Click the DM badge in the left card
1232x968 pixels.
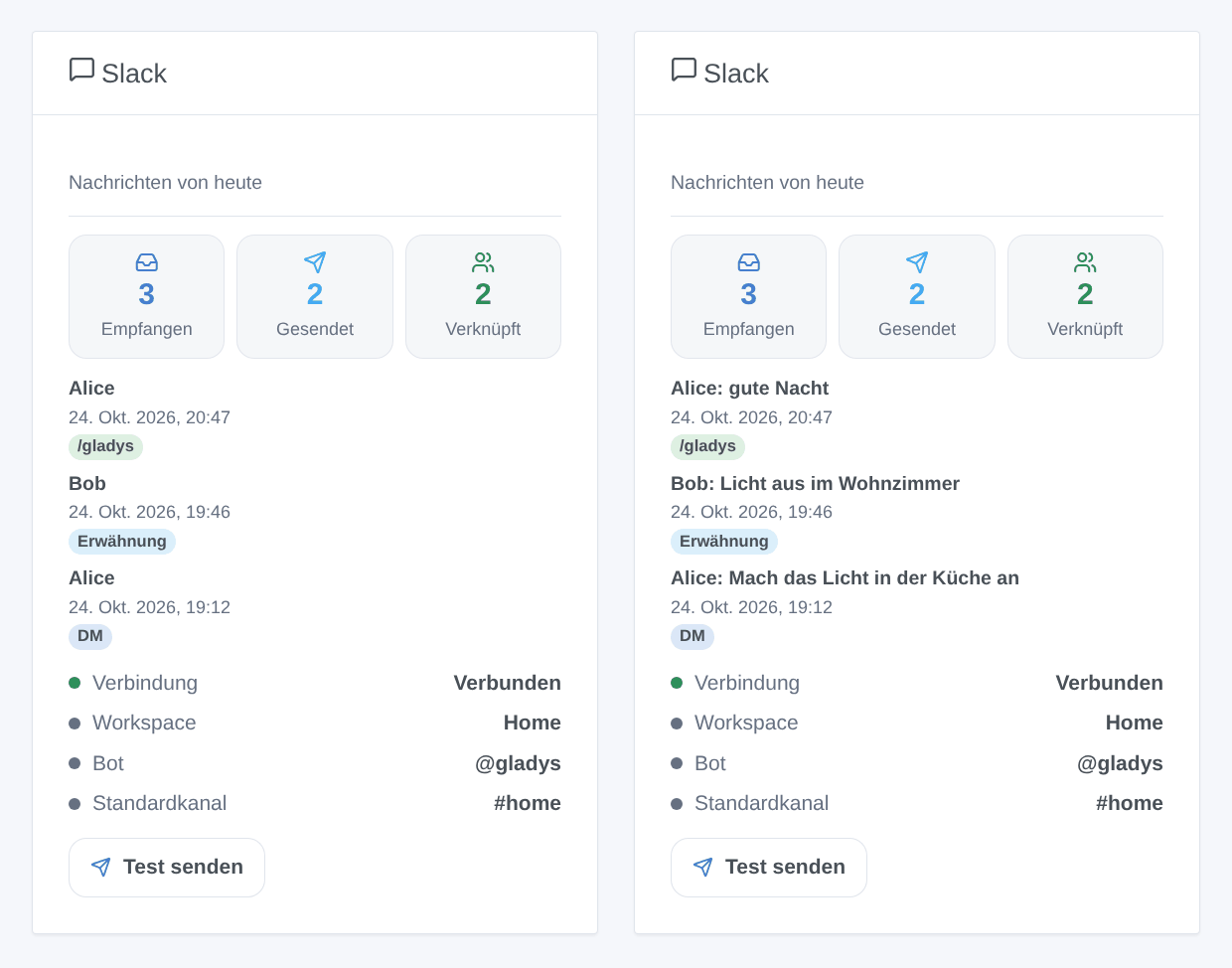pos(90,636)
